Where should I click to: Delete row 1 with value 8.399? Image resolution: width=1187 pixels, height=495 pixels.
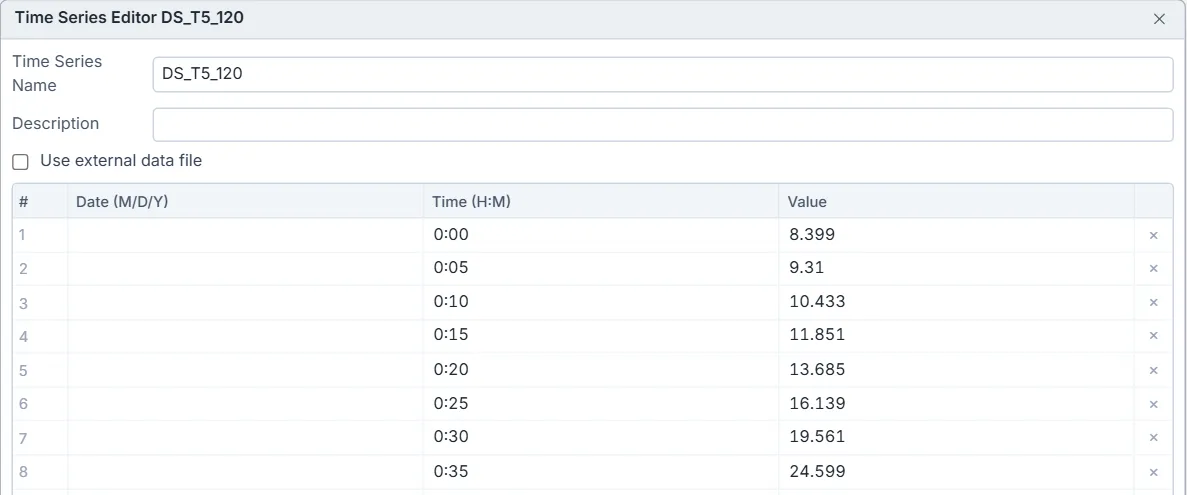click(1154, 235)
